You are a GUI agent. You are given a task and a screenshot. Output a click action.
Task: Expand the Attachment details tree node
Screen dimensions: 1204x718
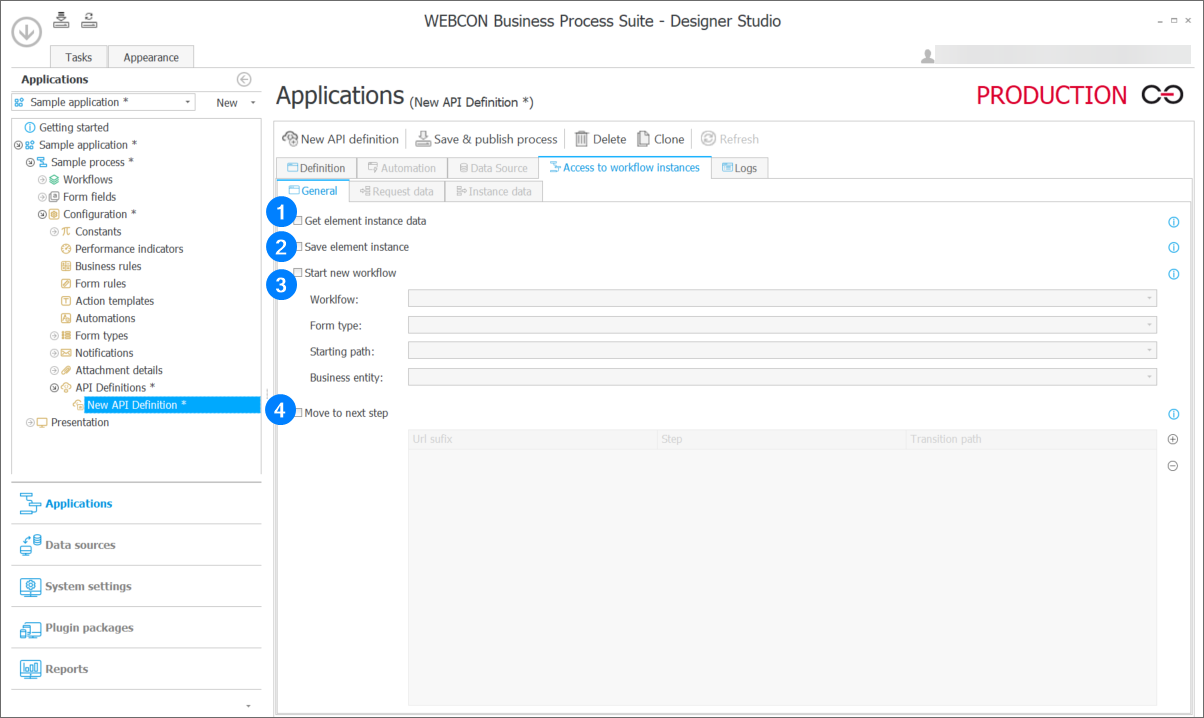pos(54,370)
